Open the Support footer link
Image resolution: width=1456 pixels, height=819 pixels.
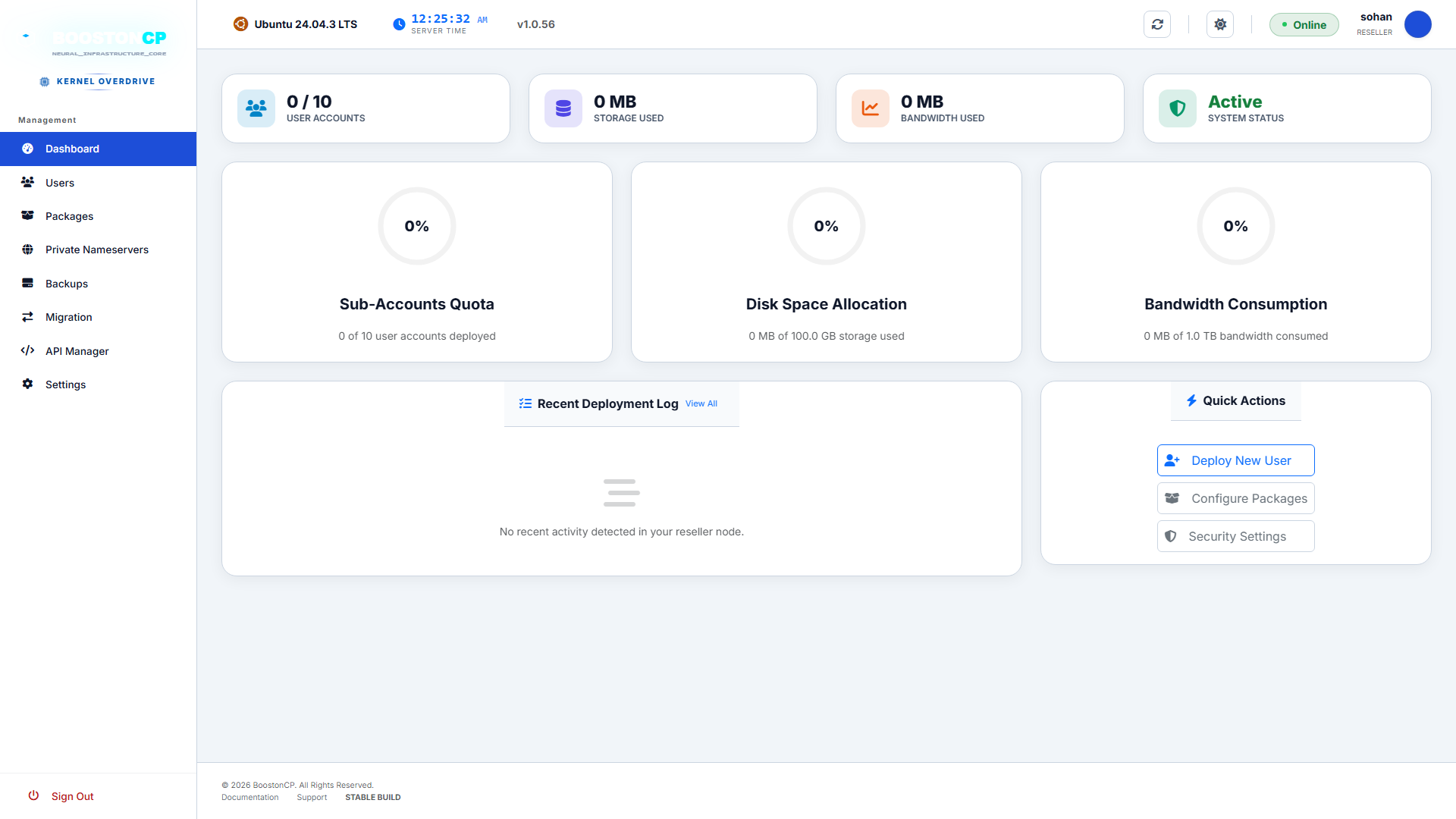[x=312, y=797]
